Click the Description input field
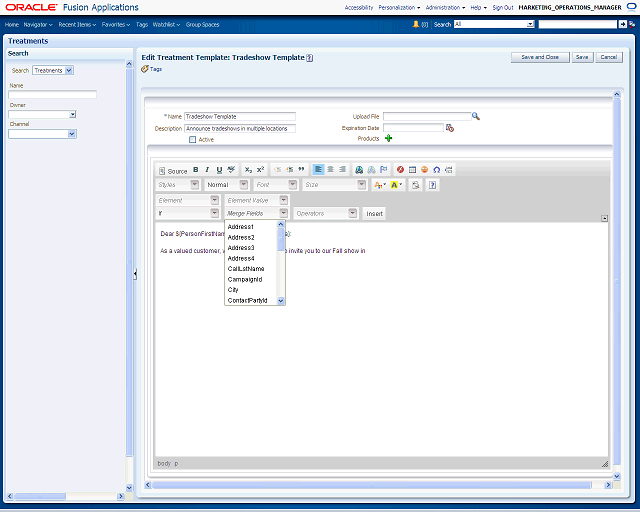 240,128
